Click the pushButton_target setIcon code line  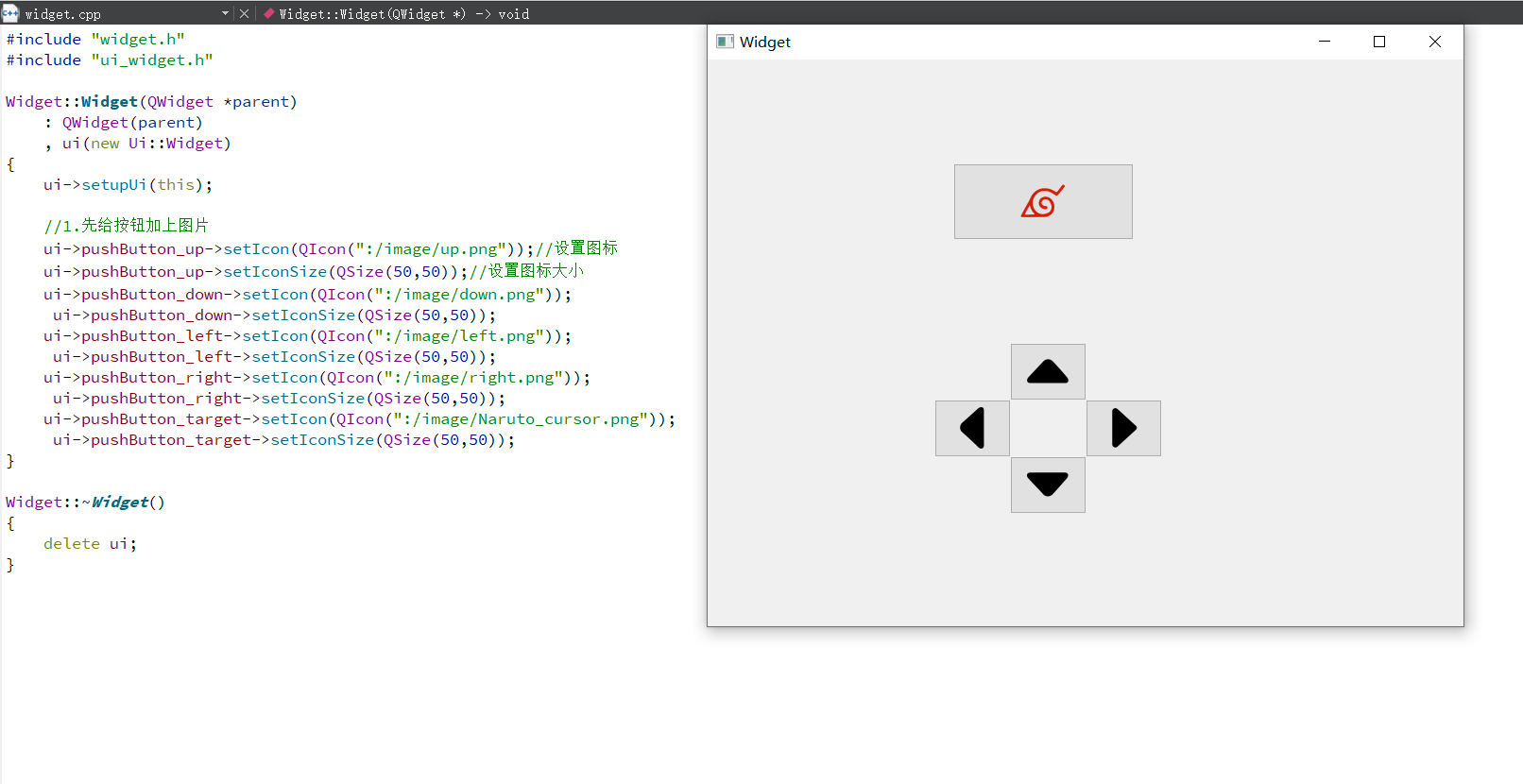click(x=360, y=418)
